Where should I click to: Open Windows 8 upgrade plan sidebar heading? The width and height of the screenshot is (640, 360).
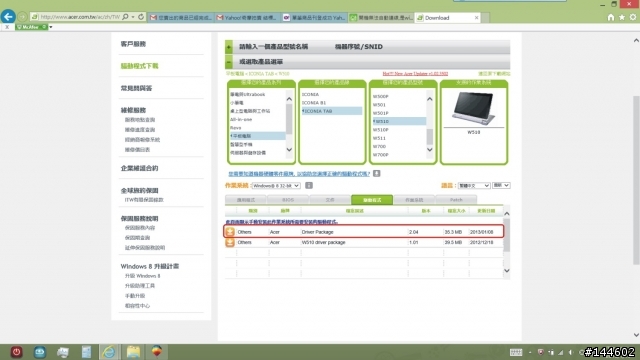(150, 266)
